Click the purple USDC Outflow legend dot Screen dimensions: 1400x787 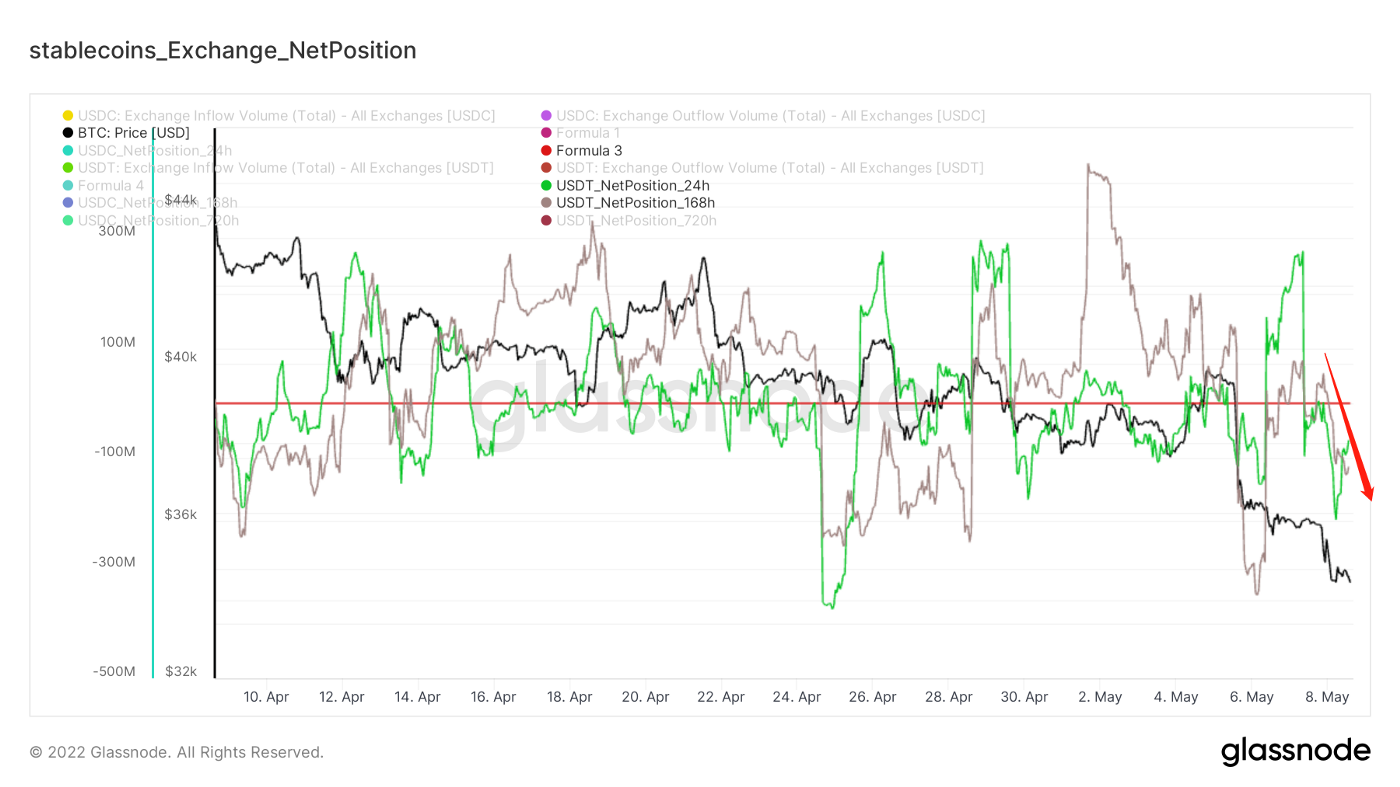(546, 116)
